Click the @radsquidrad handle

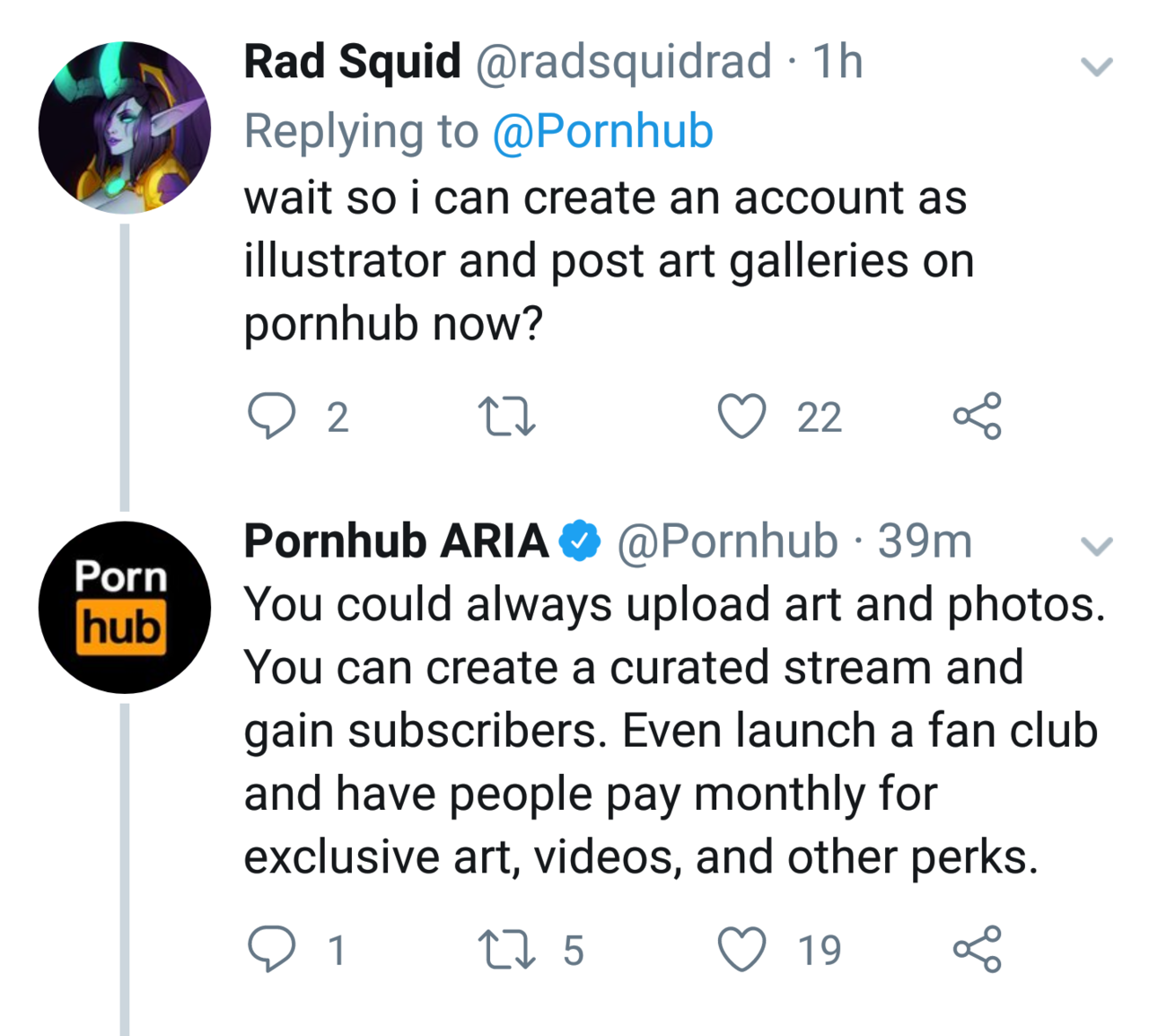[622, 62]
